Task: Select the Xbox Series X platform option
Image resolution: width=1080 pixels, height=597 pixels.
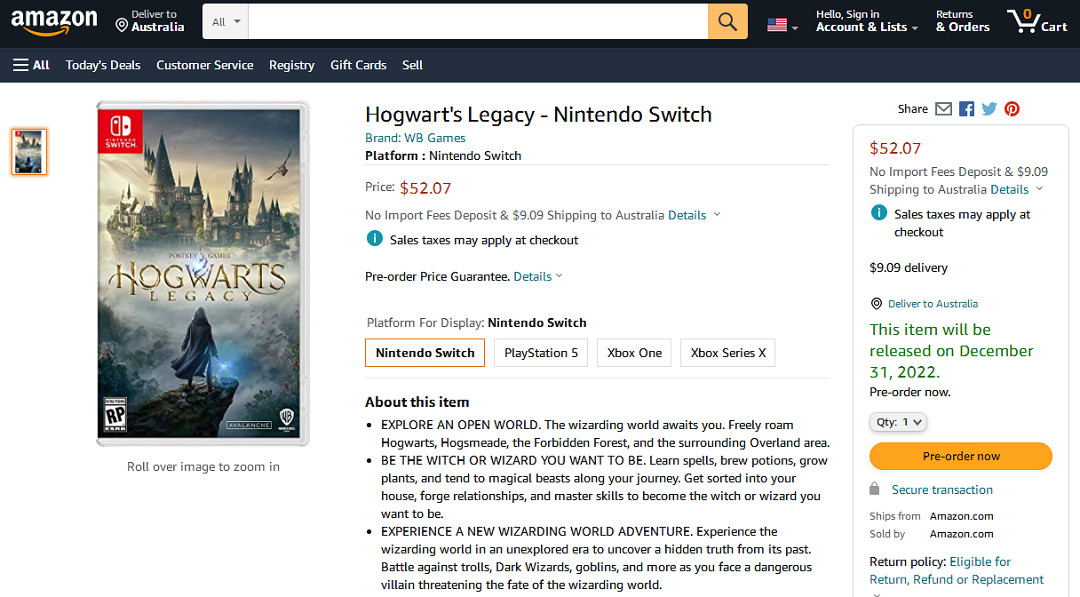Action: 728,353
